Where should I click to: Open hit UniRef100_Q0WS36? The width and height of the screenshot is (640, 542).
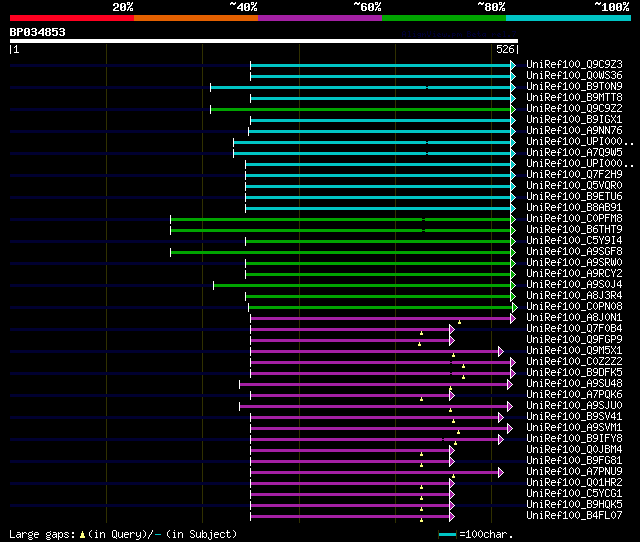[574, 76]
